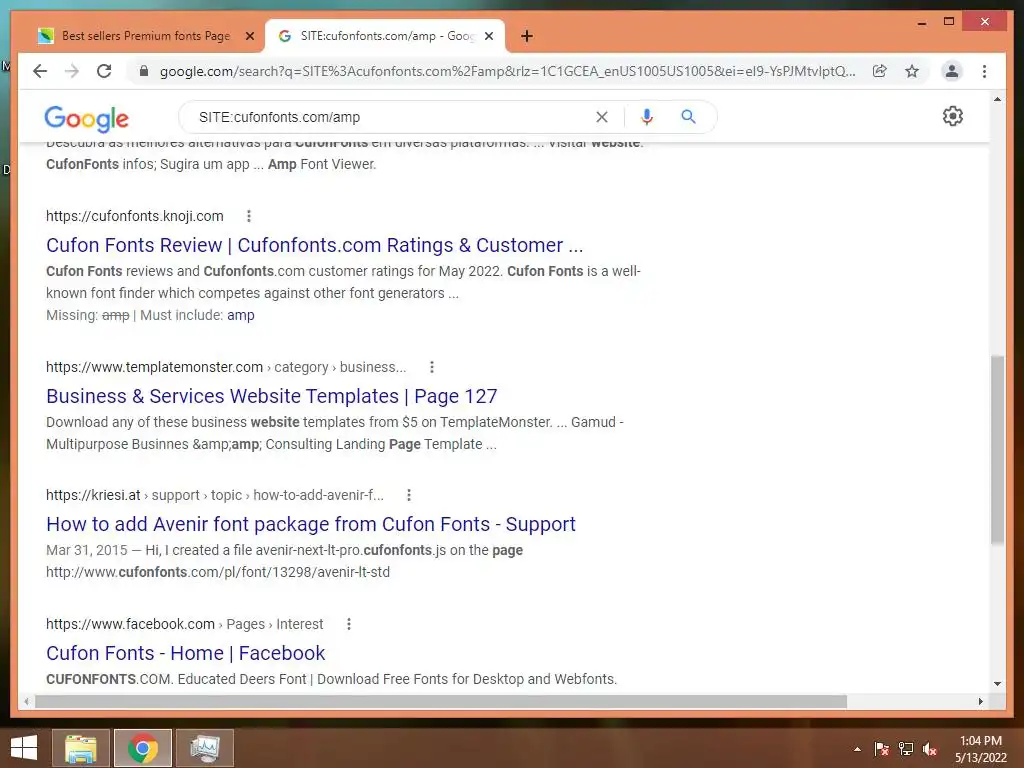The width and height of the screenshot is (1024, 768).
Task: Open Business & Services Website Templates link
Action: [272, 396]
